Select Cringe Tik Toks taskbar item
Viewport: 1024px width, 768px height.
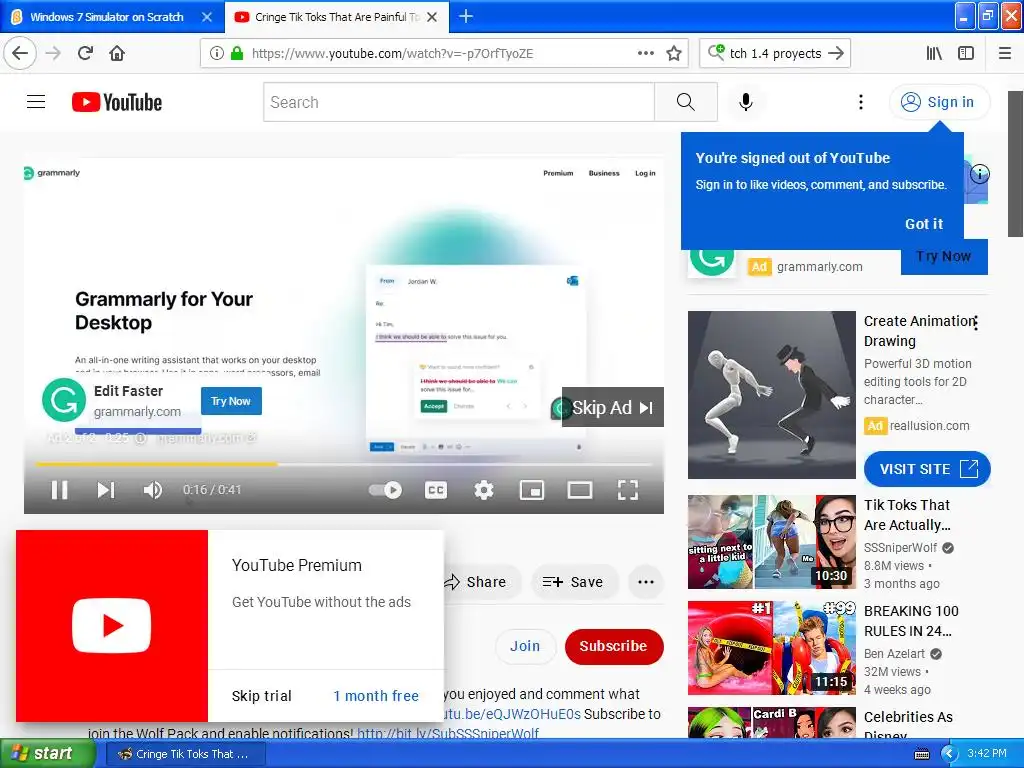[185, 754]
